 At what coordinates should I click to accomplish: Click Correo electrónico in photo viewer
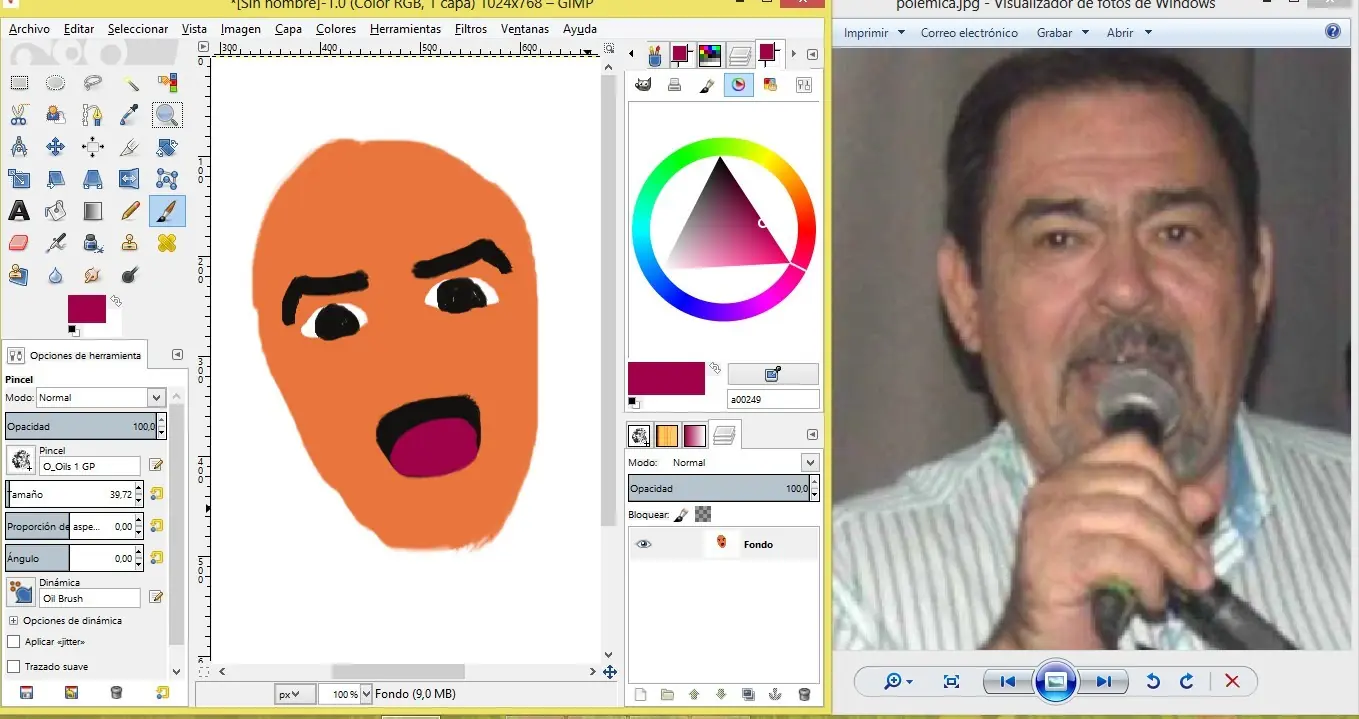(x=969, y=33)
